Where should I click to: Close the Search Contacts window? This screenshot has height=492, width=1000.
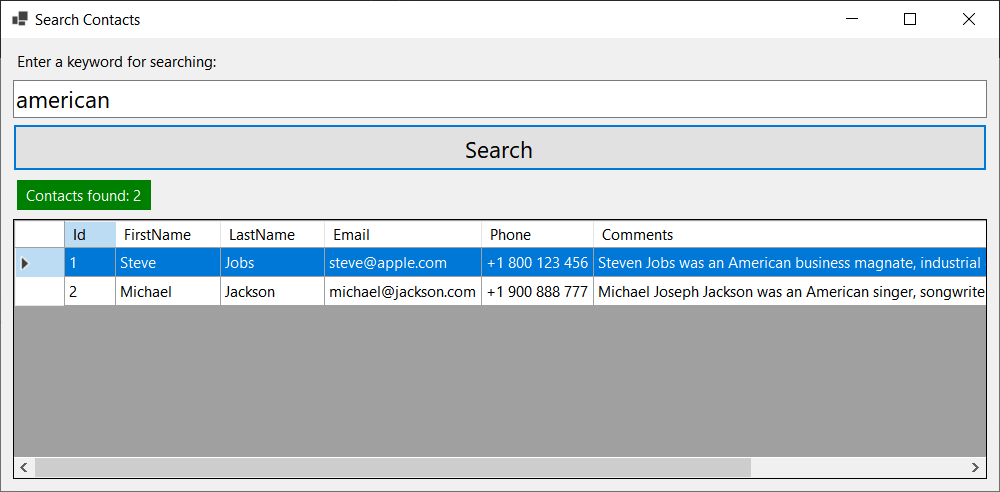(969, 19)
